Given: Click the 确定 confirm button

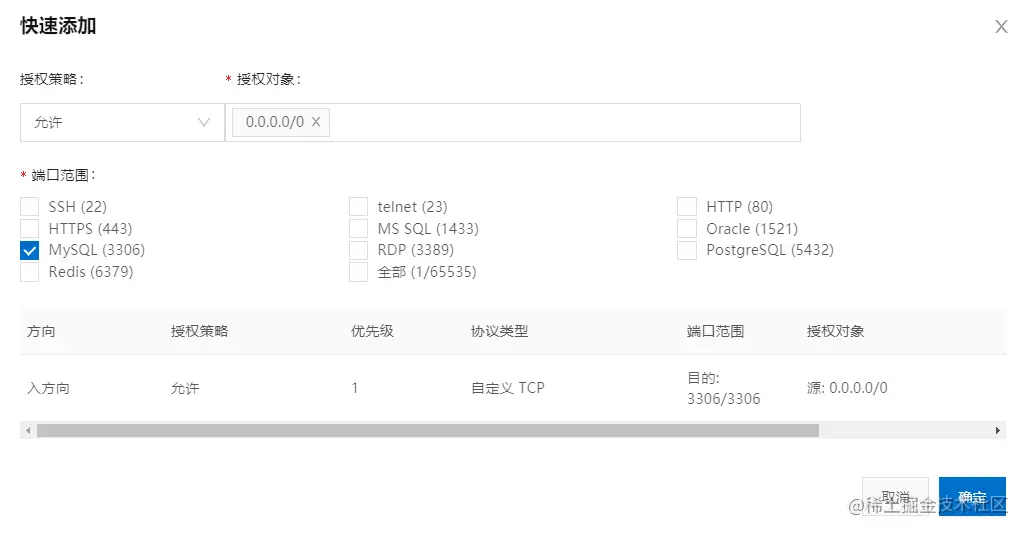Looking at the screenshot, I should [x=972, y=496].
